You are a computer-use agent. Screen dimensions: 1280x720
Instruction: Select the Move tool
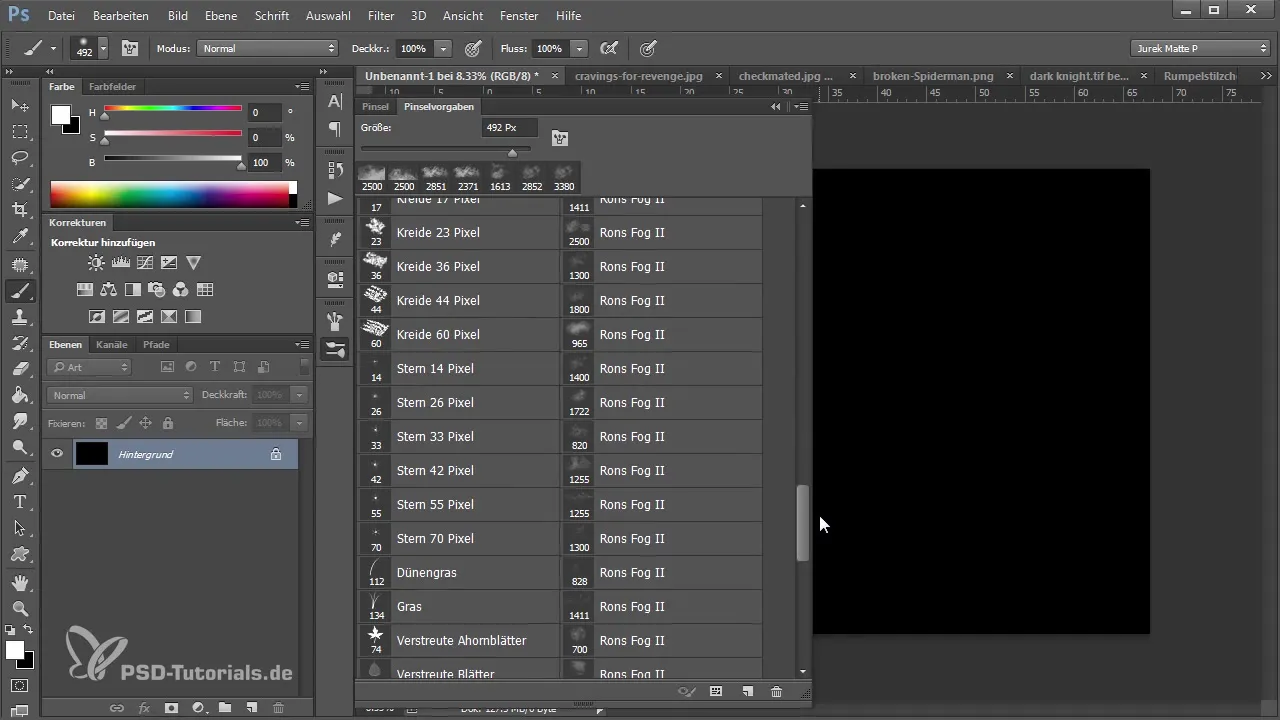(20, 105)
